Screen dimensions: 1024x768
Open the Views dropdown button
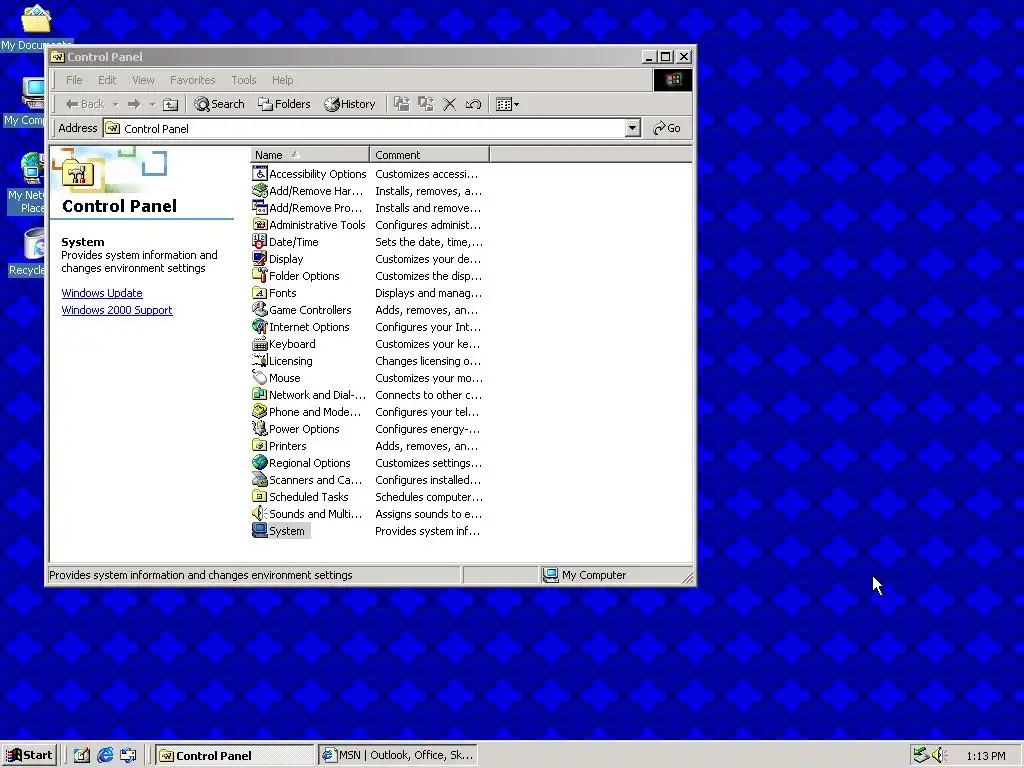pos(507,104)
